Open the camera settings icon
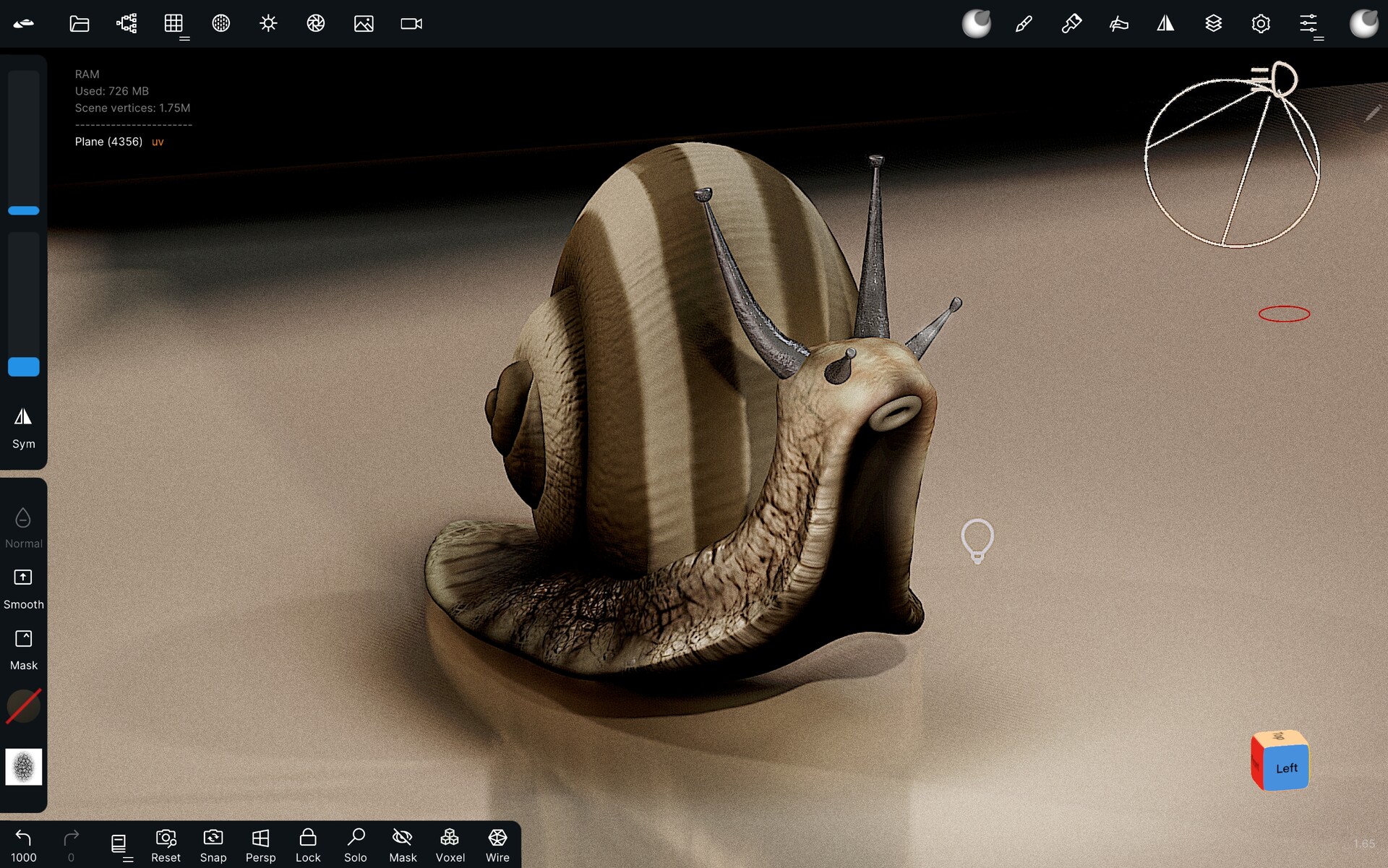This screenshot has width=1388, height=868. [410, 23]
